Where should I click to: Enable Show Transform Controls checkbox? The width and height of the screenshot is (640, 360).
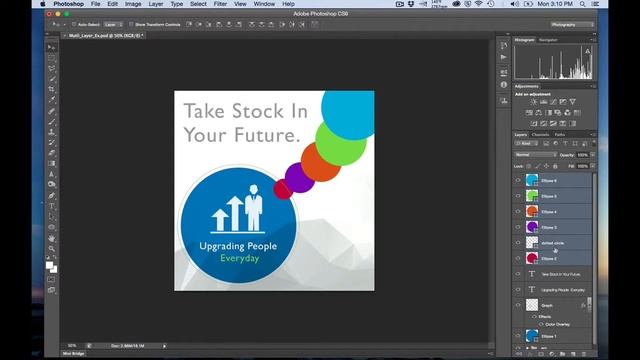point(131,24)
